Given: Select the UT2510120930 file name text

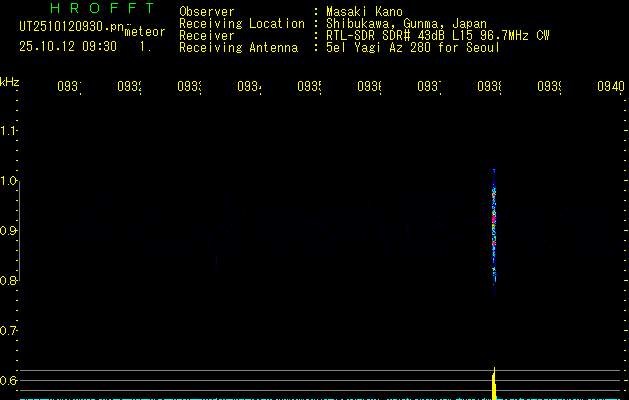Looking at the screenshot, I should tap(71, 27).
